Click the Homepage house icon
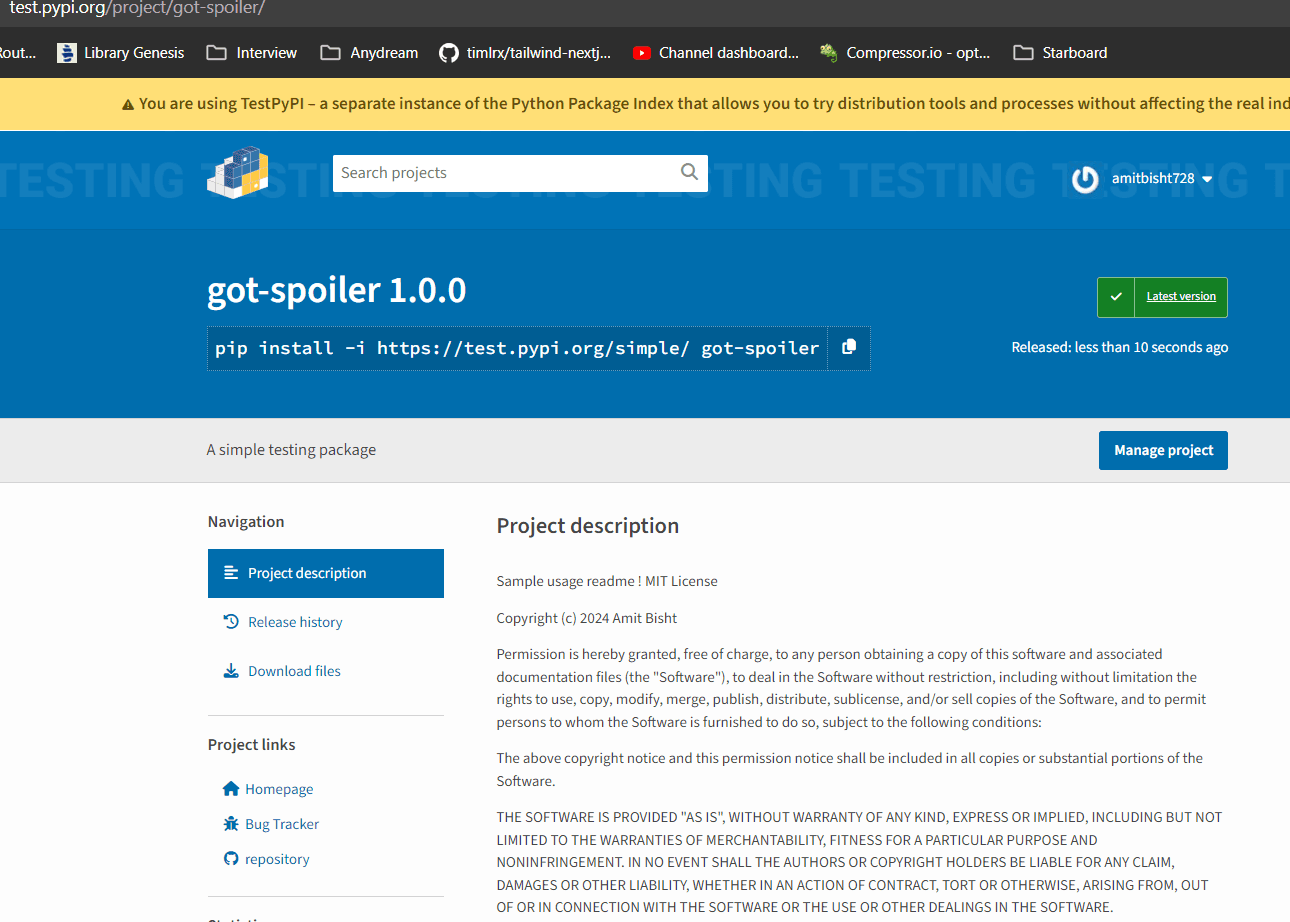Viewport: 1290px width, 922px height. (231, 789)
